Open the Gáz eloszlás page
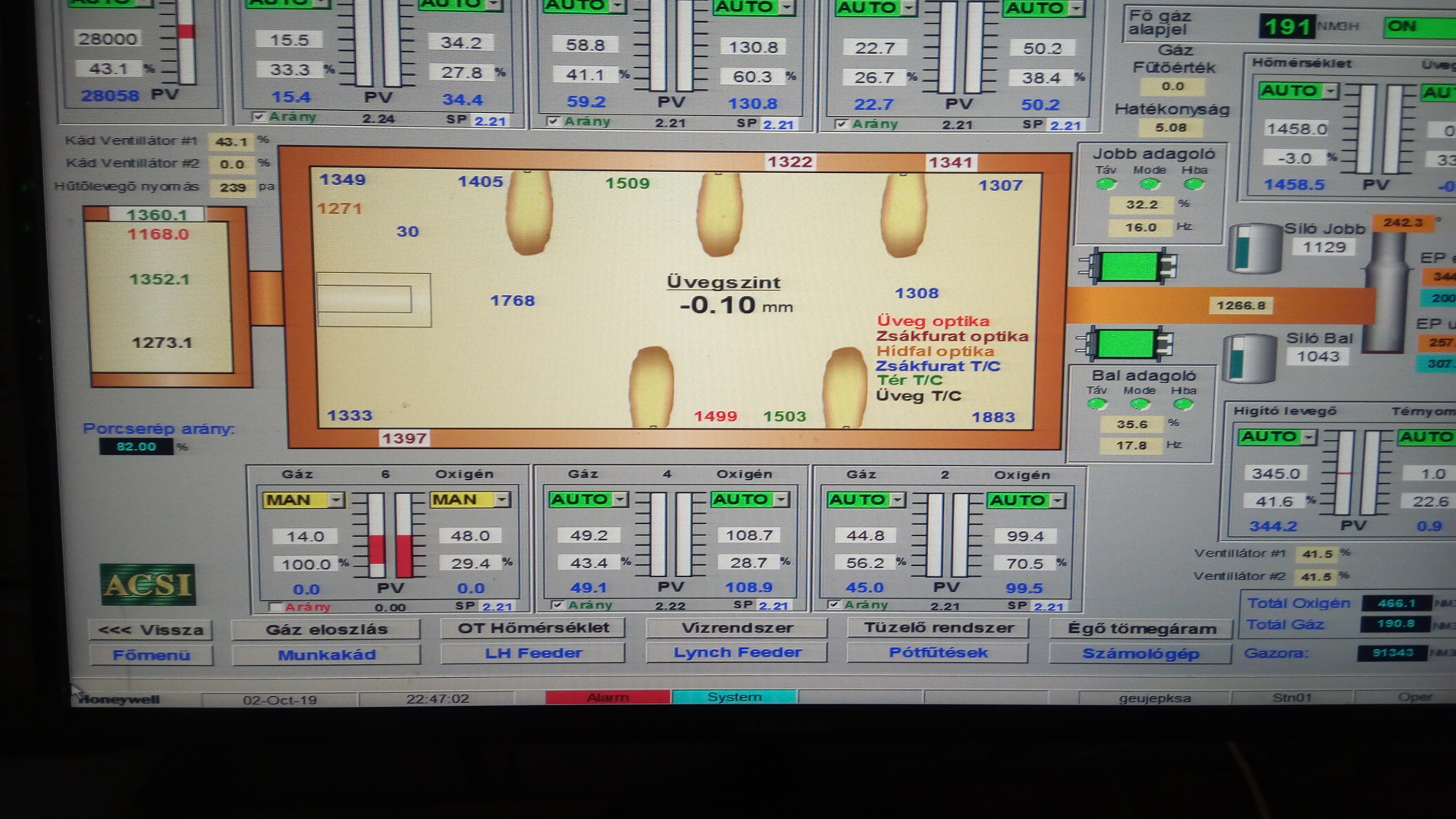1456x819 pixels. (326, 629)
